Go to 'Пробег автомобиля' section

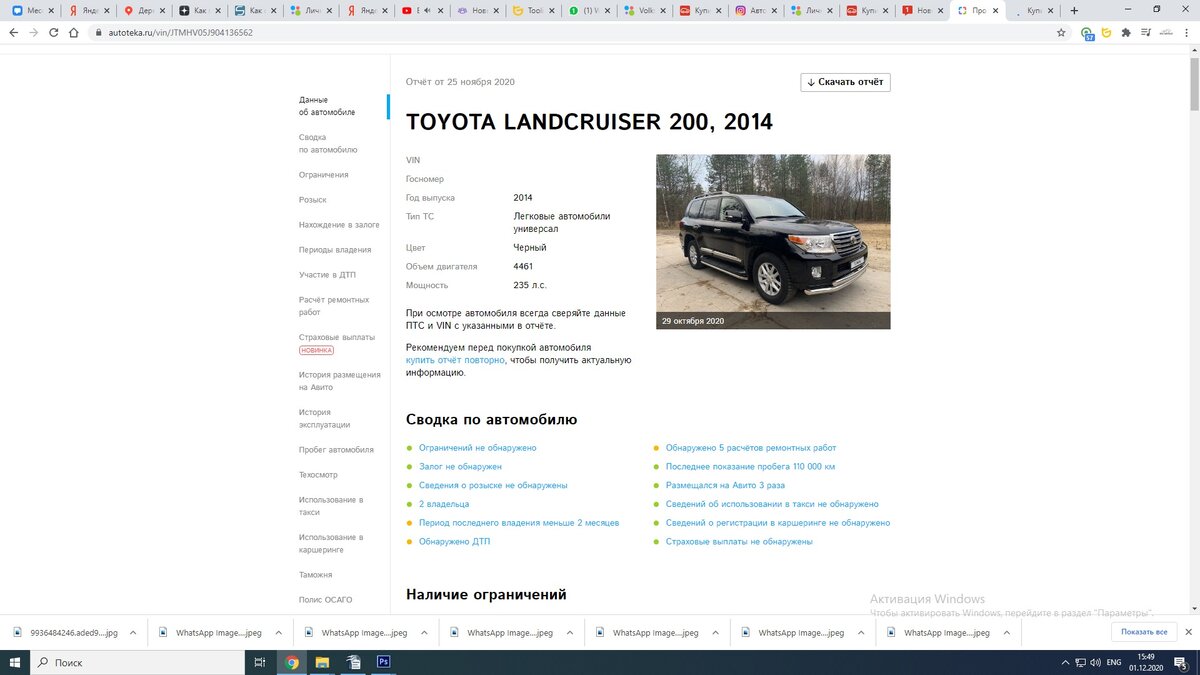click(x=336, y=450)
